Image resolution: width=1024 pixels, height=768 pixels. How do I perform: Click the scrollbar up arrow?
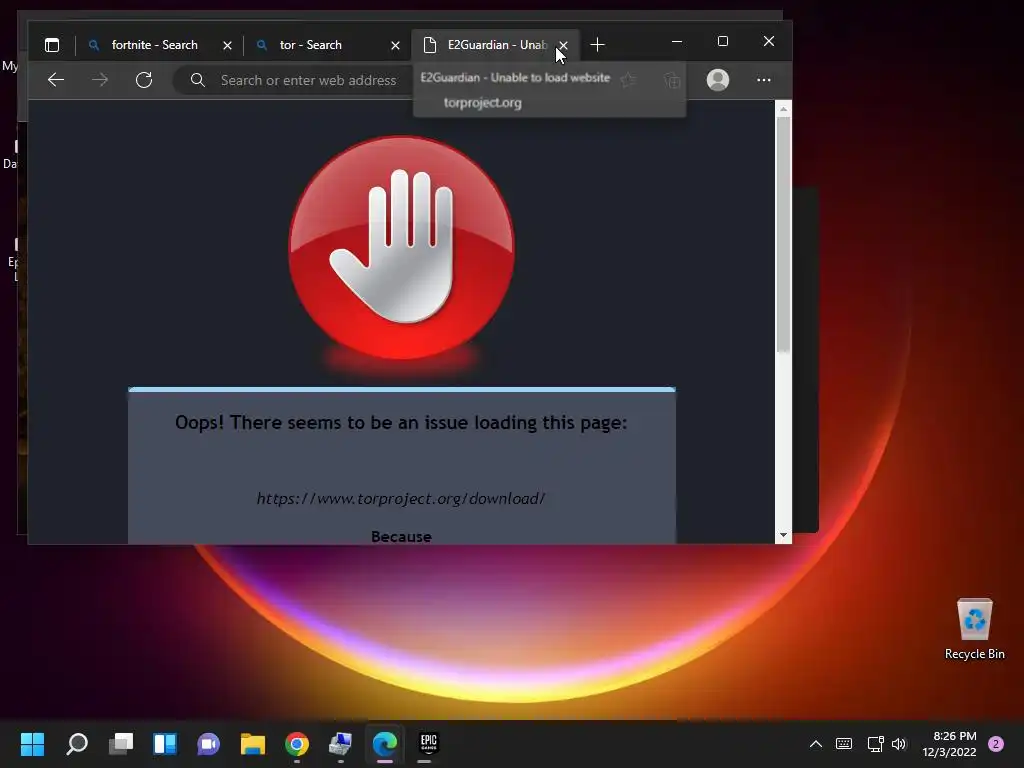click(x=783, y=109)
